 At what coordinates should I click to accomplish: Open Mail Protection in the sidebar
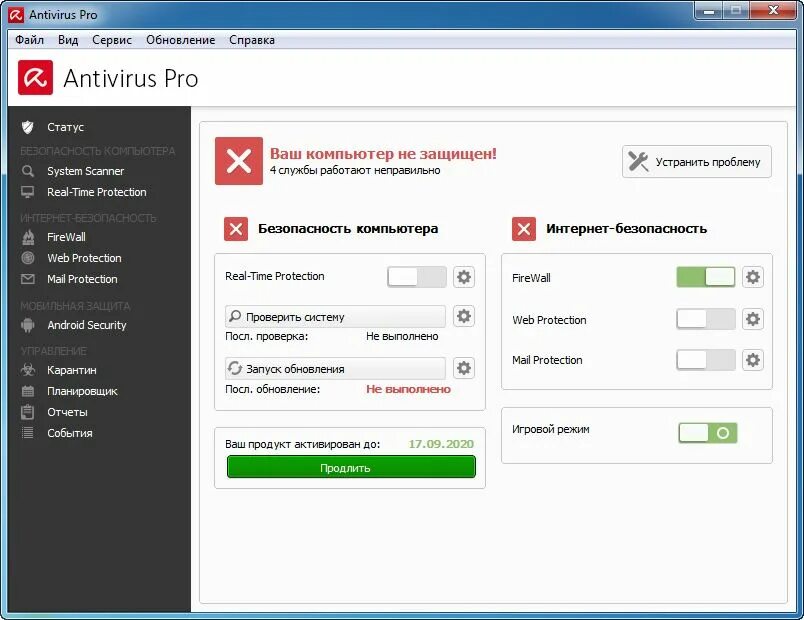pos(82,279)
